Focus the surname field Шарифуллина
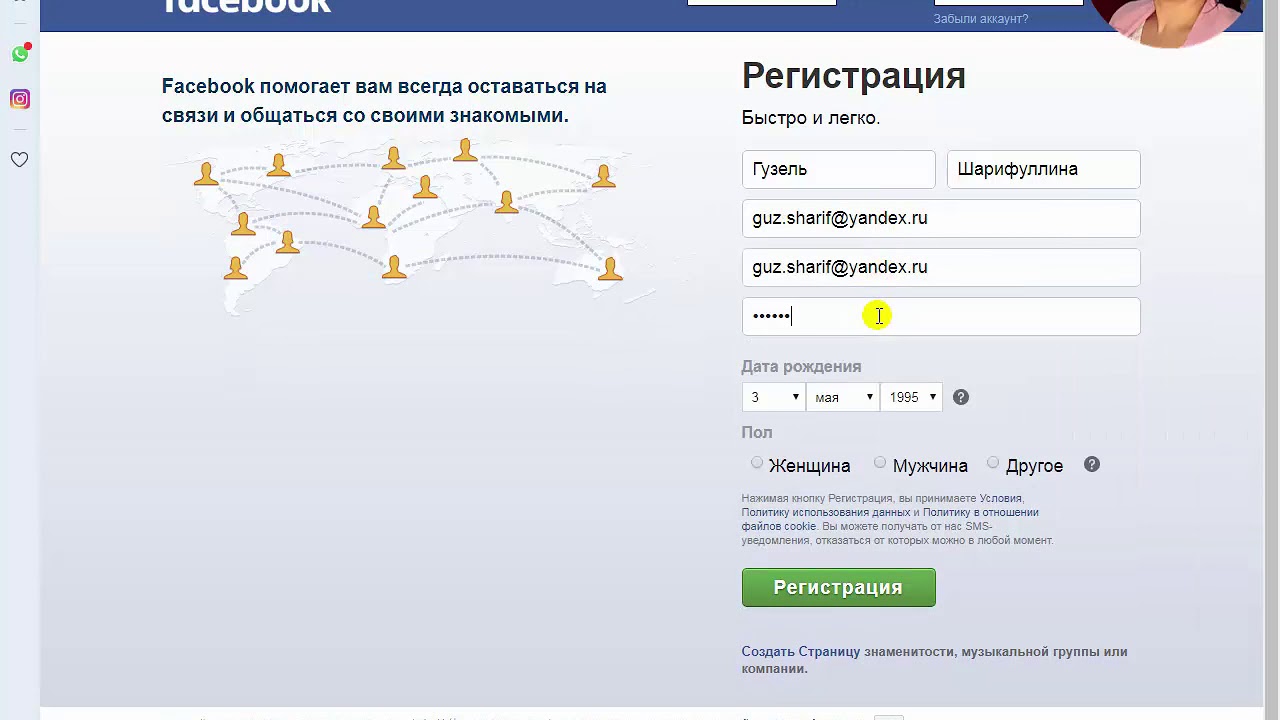Screen dimensions: 1280x720 [x=1044, y=169]
